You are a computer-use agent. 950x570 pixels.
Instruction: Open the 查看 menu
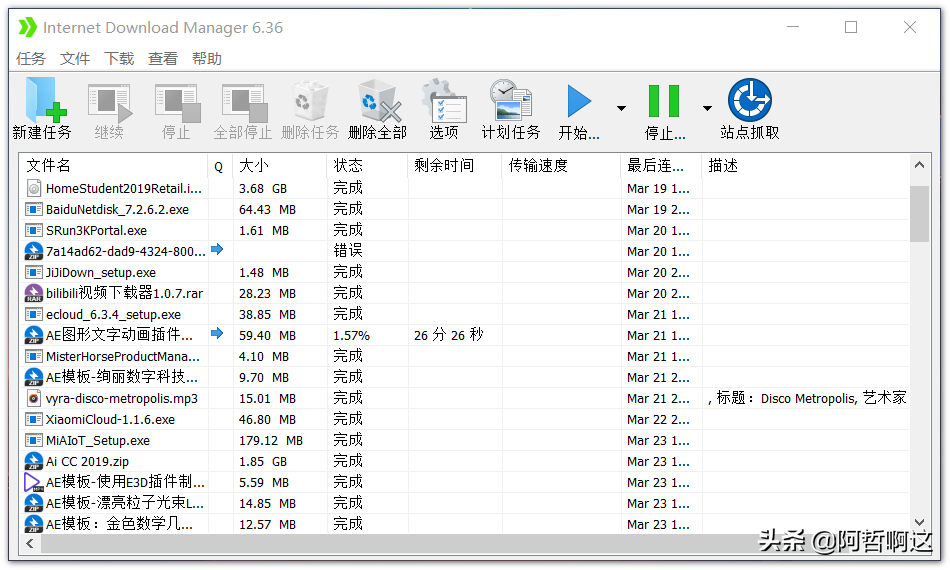click(163, 59)
